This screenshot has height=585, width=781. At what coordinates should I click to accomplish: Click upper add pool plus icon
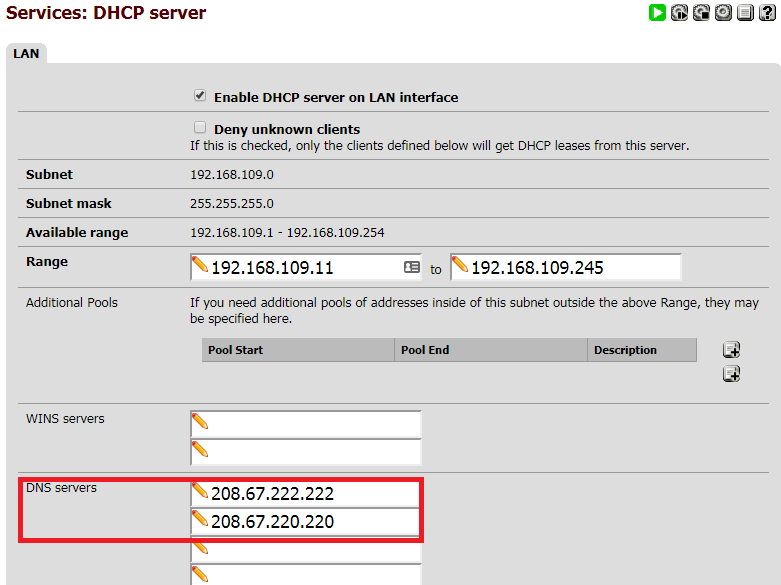(x=731, y=350)
